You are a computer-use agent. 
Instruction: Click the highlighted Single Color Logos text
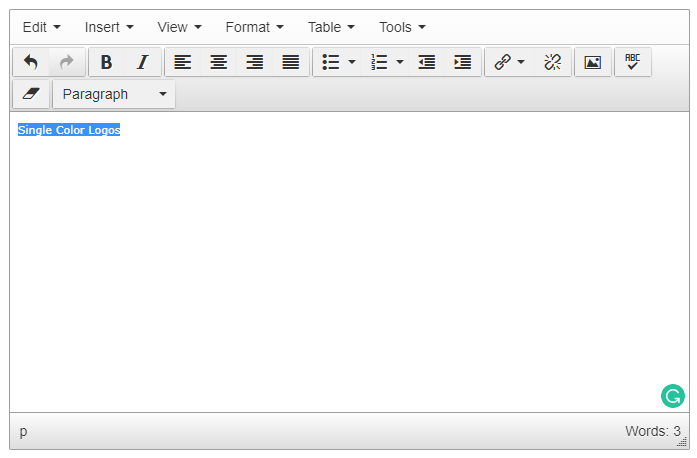coord(69,130)
